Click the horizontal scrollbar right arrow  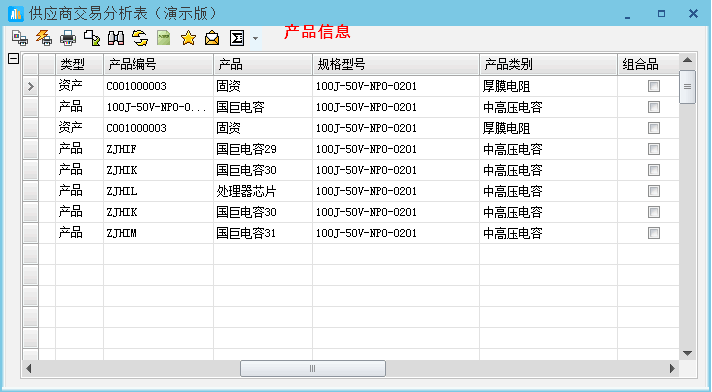[x=672, y=368]
